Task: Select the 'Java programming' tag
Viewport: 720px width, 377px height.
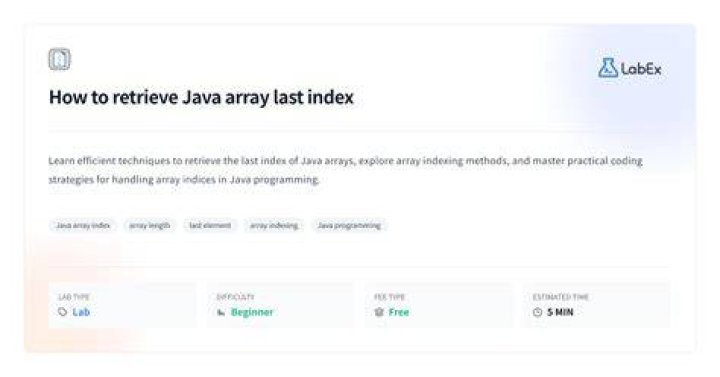Action: click(349, 225)
